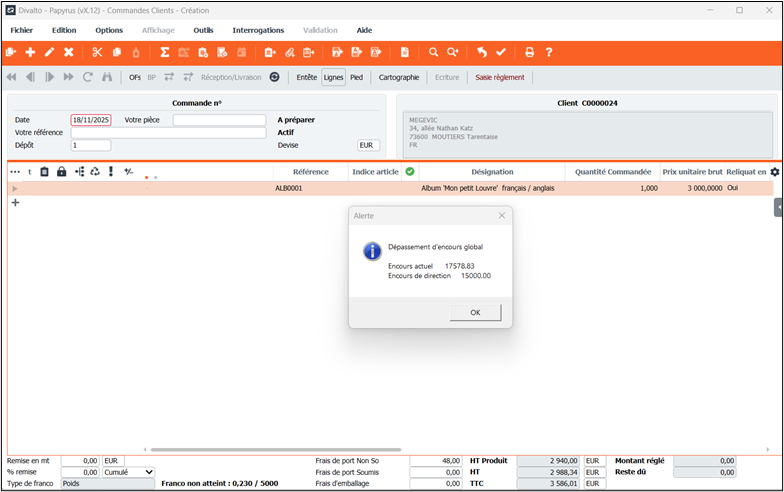Click the Remise en mt value field
This screenshot has height=492, width=784.
pyautogui.click(x=80, y=461)
